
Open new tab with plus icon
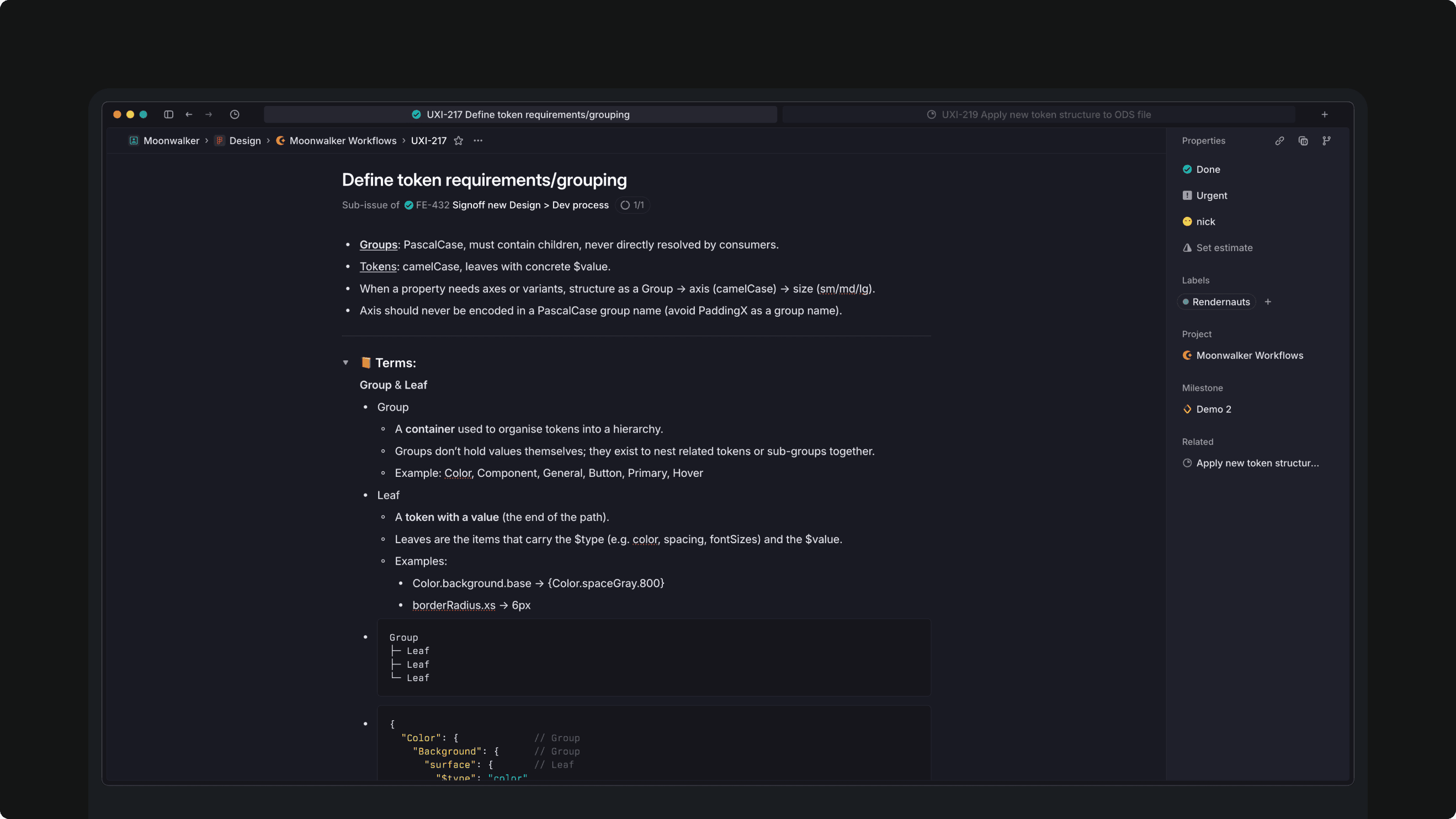(x=1324, y=114)
